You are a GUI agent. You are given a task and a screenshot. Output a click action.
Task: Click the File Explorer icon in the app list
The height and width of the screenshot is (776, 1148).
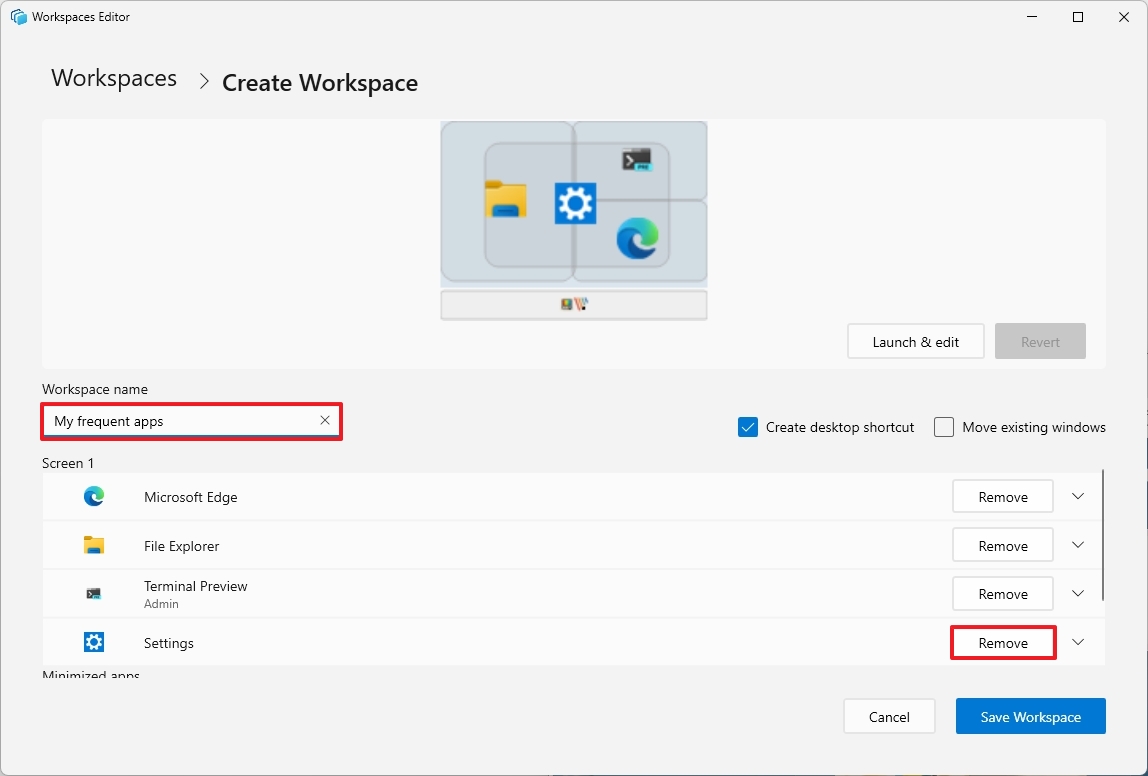click(93, 545)
